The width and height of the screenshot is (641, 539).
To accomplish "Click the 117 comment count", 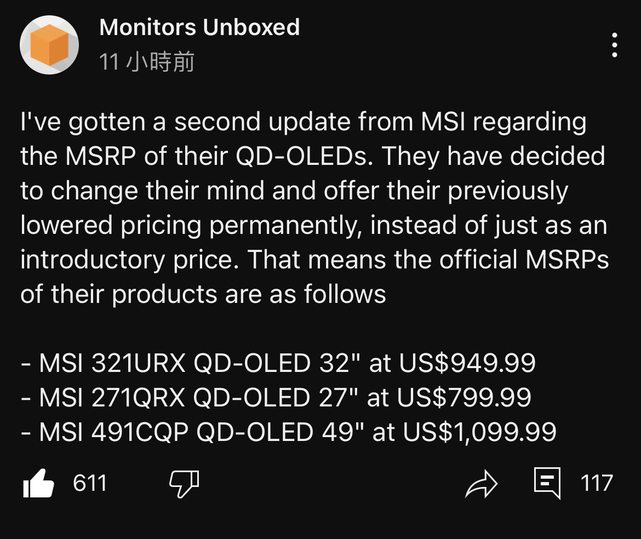I will [x=596, y=484].
